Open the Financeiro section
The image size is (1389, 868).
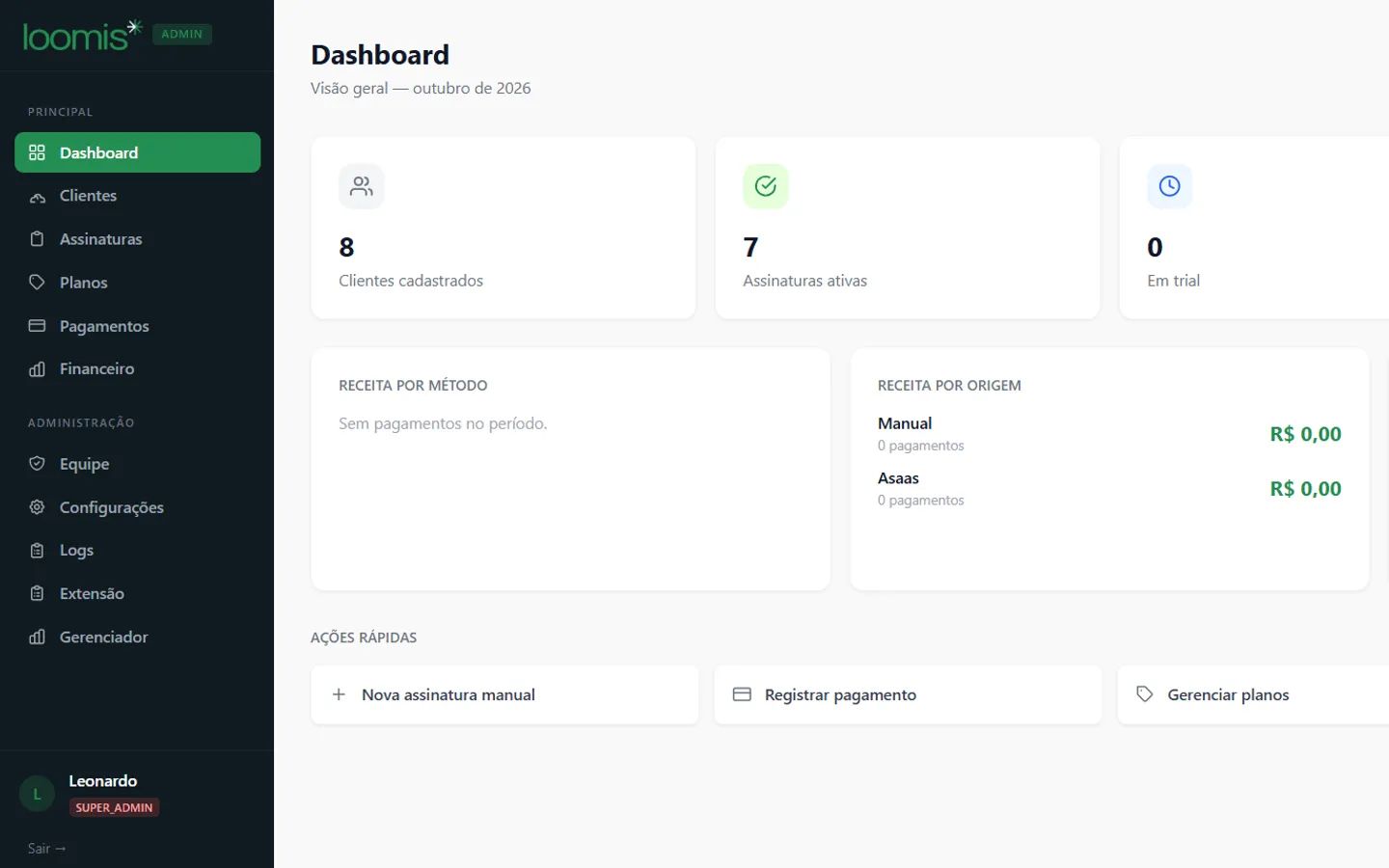click(x=138, y=368)
